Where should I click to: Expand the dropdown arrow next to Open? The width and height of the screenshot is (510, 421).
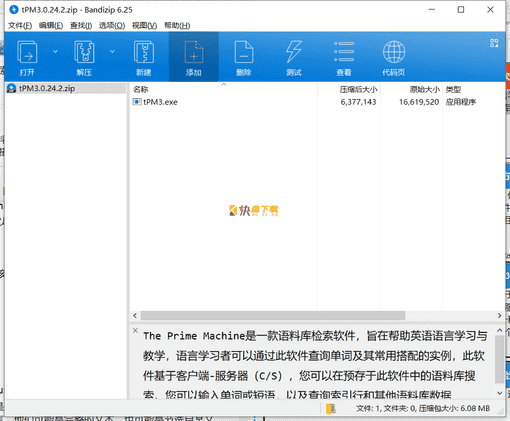[55, 51]
